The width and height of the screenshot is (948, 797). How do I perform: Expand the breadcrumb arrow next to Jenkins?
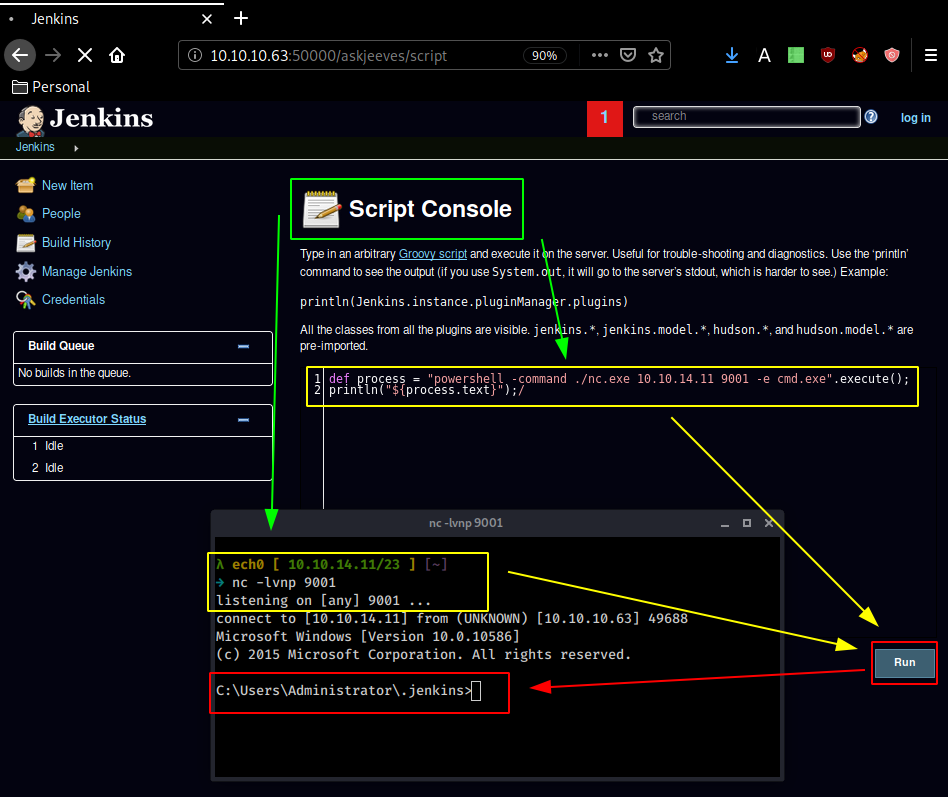76,148
